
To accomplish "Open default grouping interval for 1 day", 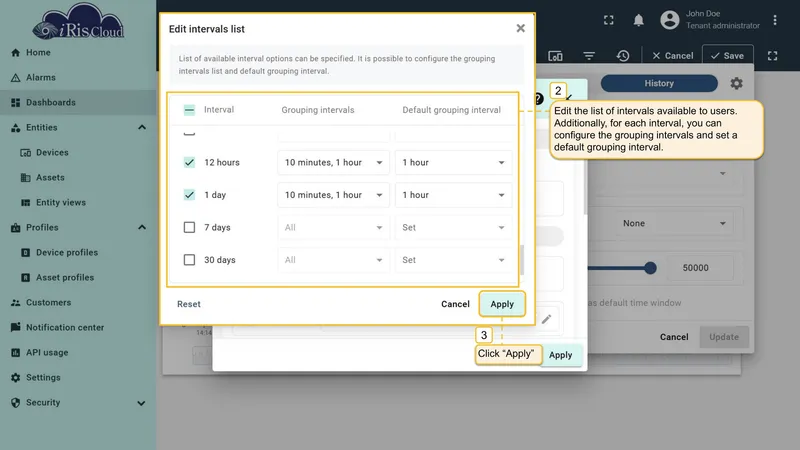I will click(x=454, y=195).
